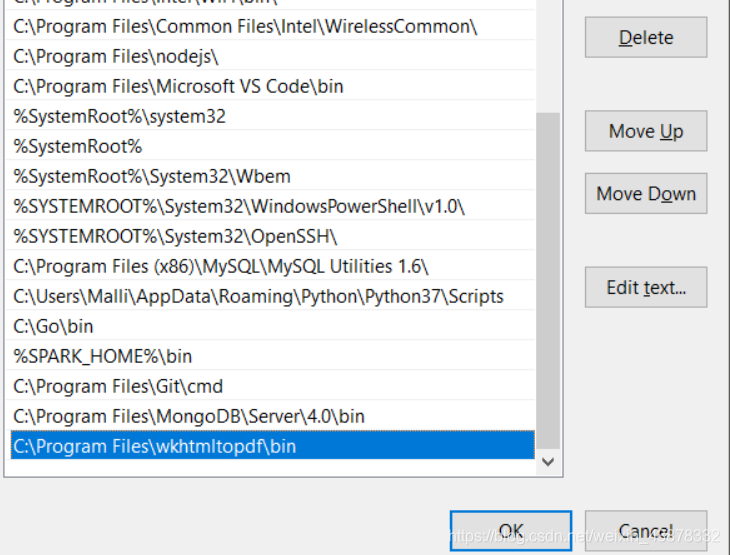Select C:\Go\bin entry
The width and height of the screenshot is (730, 555).
coord(270,326)
